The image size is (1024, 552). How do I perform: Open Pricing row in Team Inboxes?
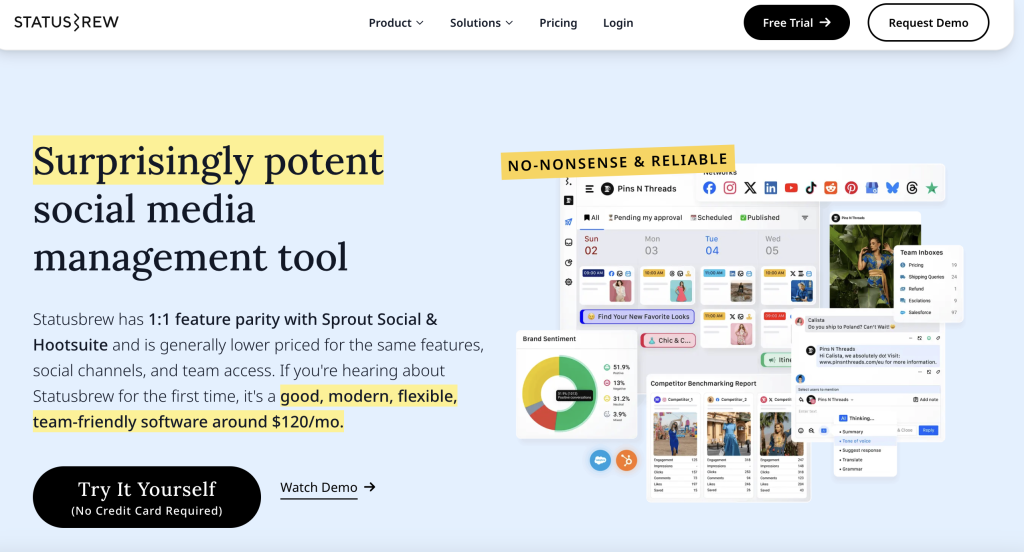click(928, 265)
